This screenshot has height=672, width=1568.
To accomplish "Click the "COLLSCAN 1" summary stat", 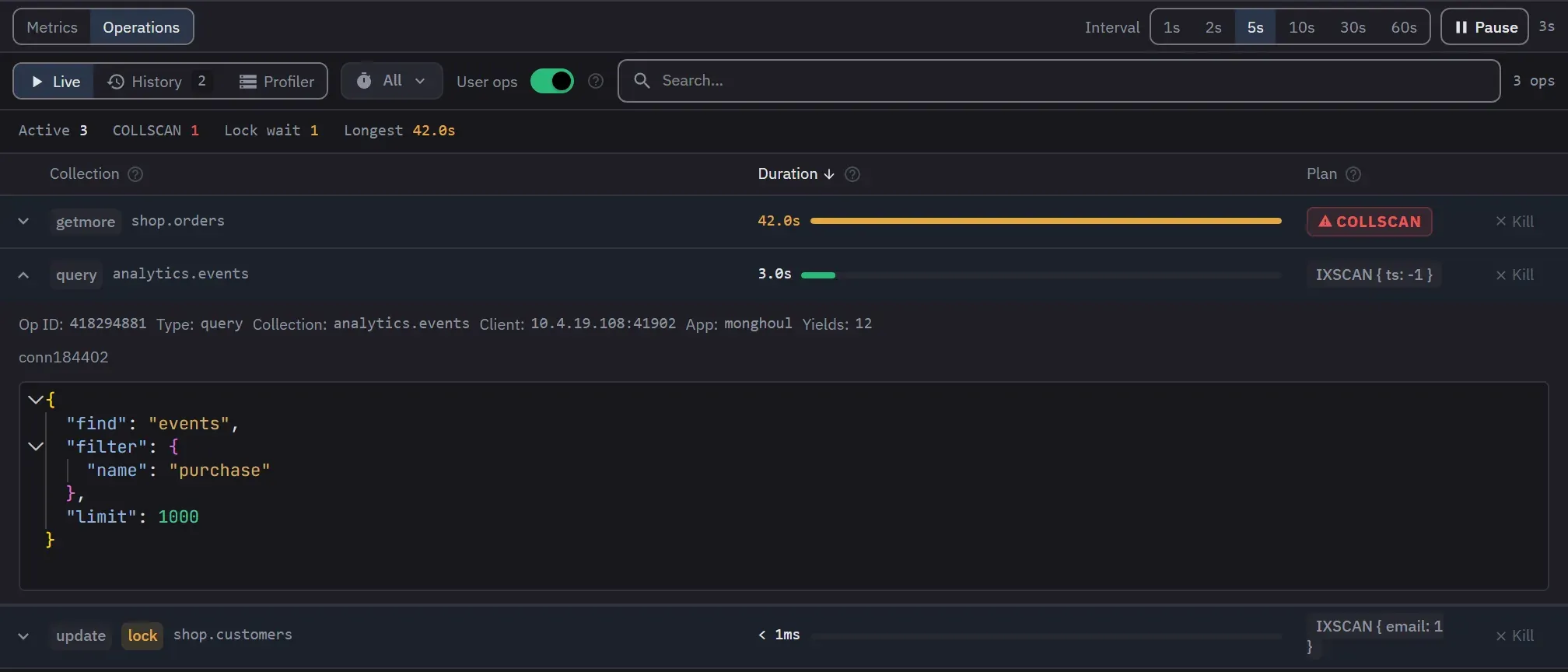I will [x=156, y=131].
